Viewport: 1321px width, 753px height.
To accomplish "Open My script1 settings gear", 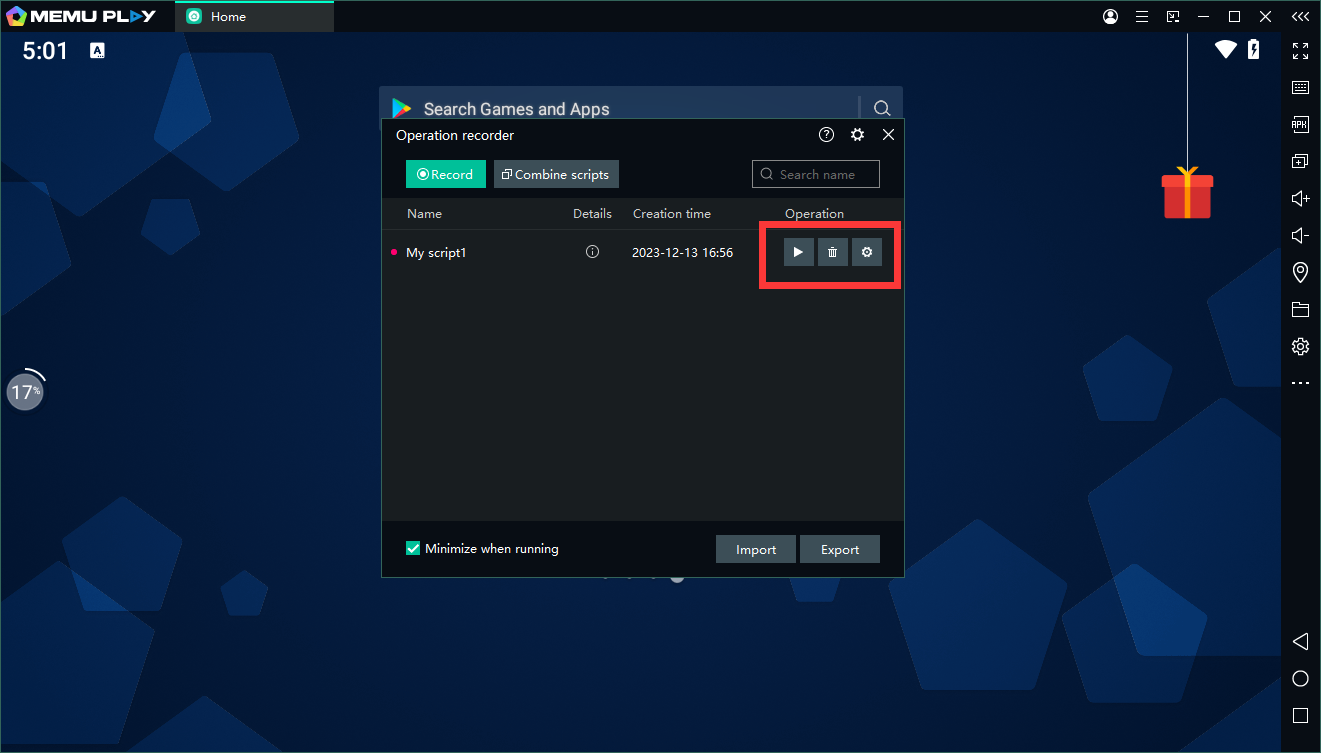I will point(867,253).
